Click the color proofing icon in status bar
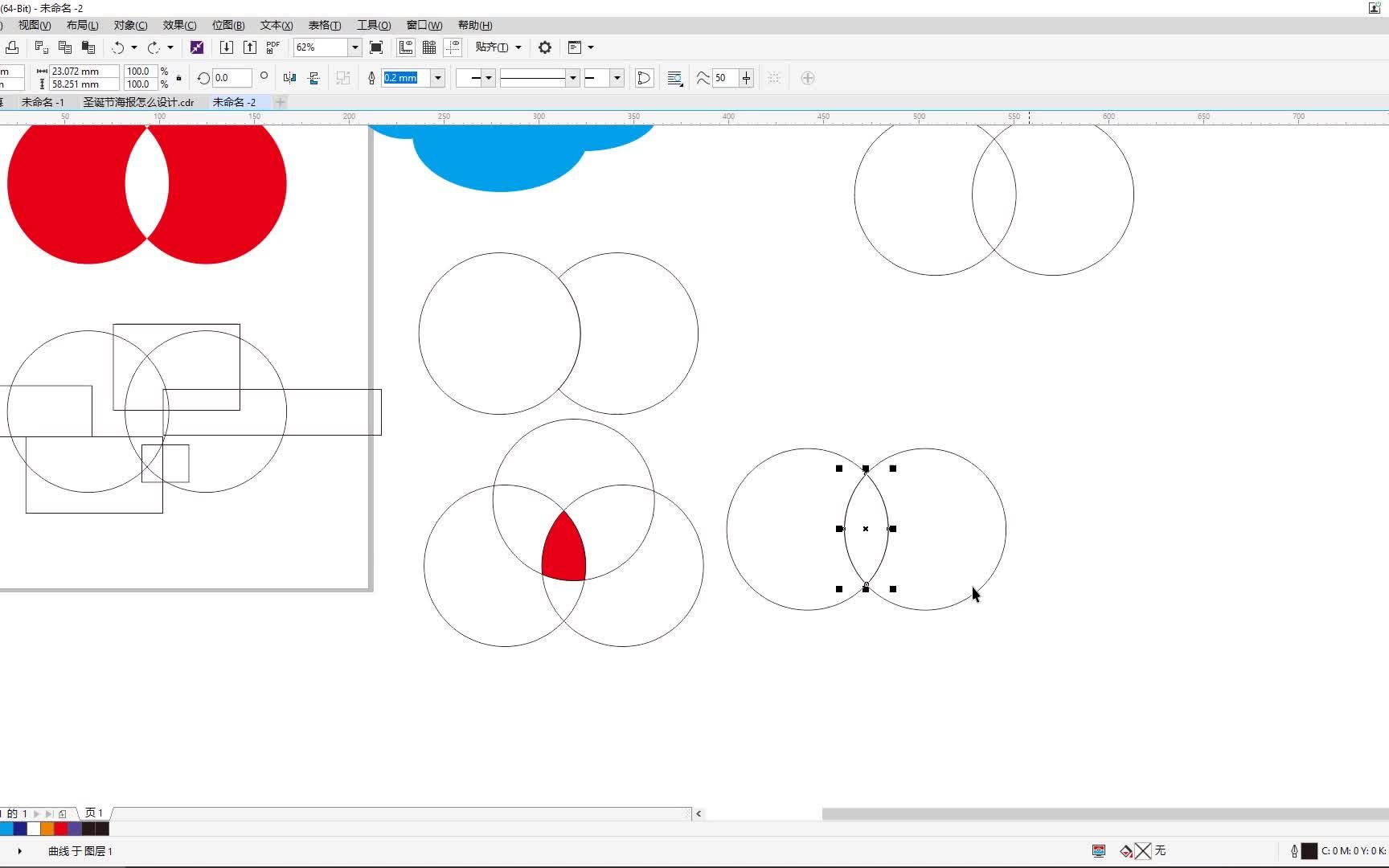This screenshot has height=868, width=1389. pos(1099,850)
